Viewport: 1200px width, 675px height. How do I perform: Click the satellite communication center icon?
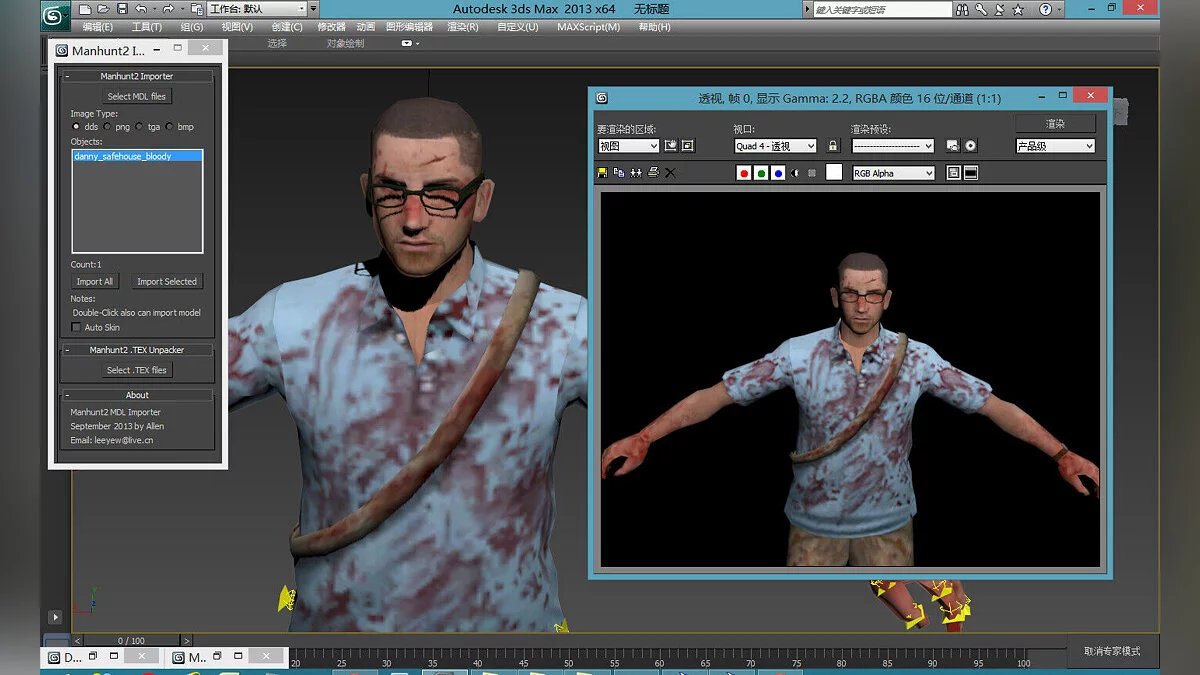pos(998,10)
